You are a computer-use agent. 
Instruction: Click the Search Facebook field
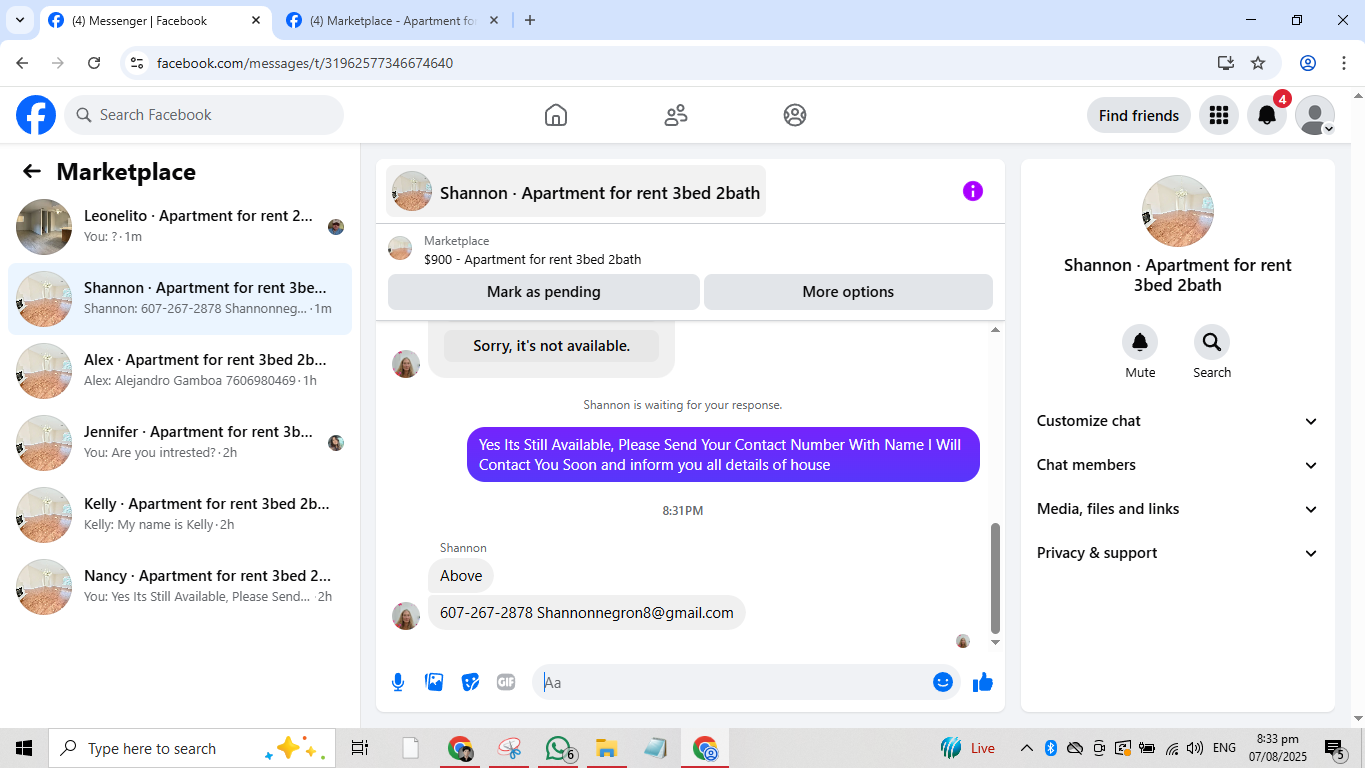(x=204, y=115)
